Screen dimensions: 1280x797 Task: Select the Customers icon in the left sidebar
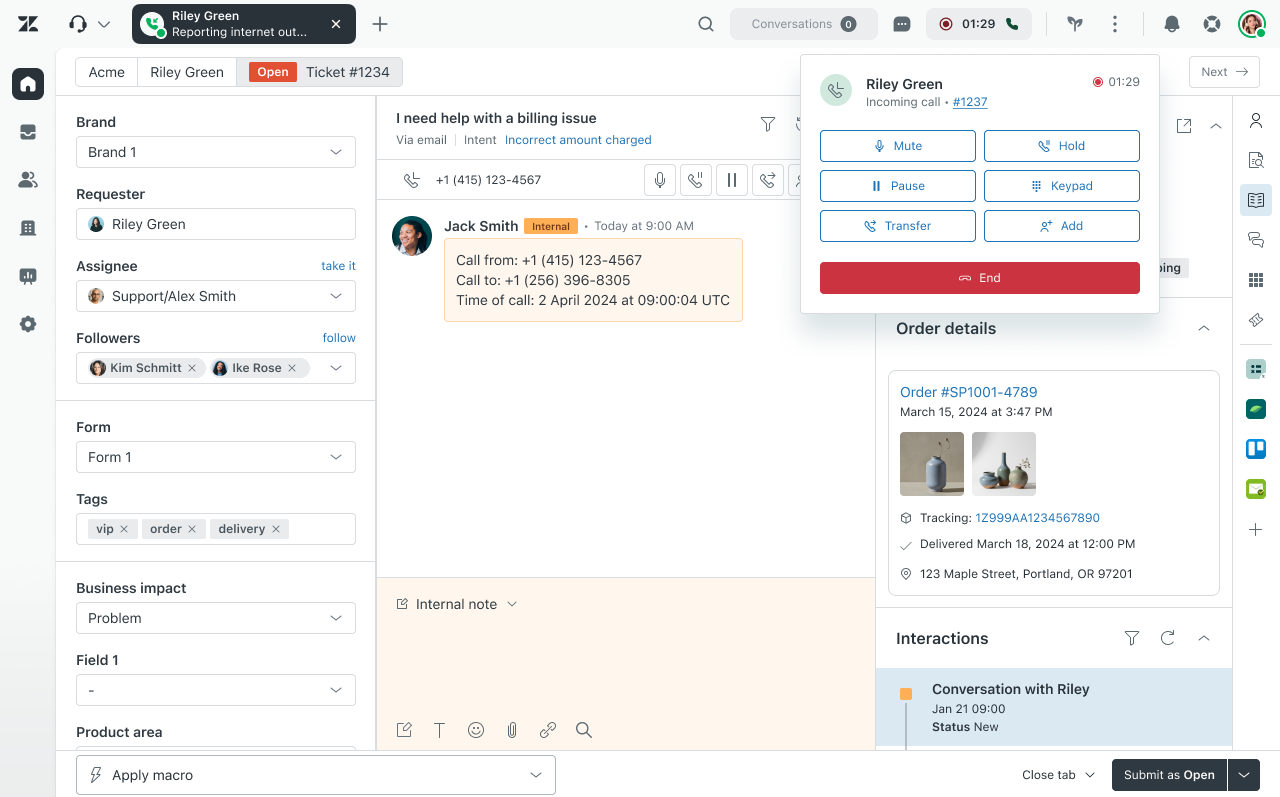pos(27,180)
